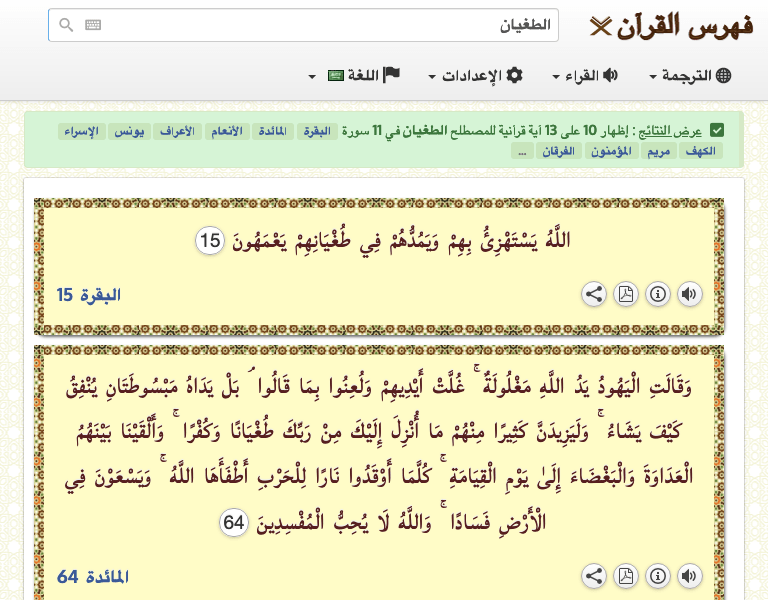Image resolution: width=768 pixels, height=600 pixels.
Task: Export Al-Ma'idah verse 64 as PDF
Action: (x=626, y=576)
